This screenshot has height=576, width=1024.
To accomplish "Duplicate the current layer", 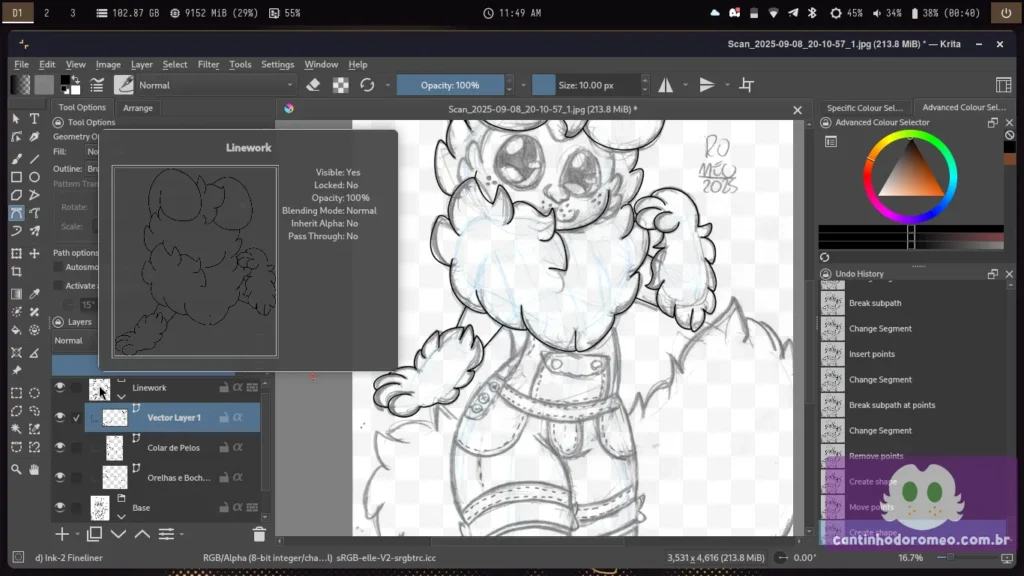I will [x=94, y=534].
